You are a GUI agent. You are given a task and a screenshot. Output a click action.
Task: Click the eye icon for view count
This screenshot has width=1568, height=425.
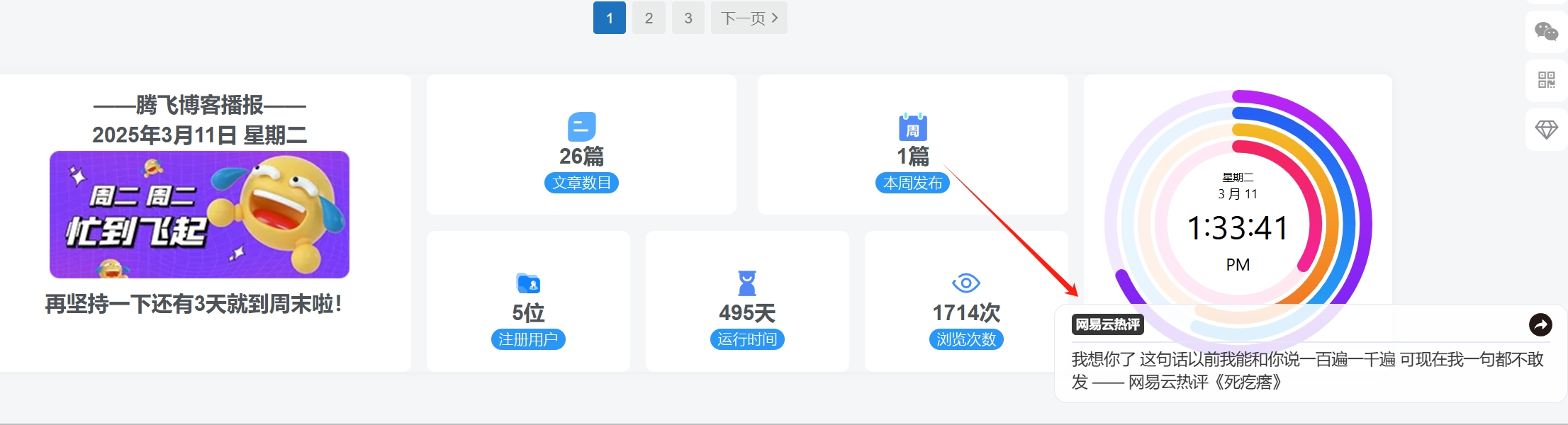[965, 283]
